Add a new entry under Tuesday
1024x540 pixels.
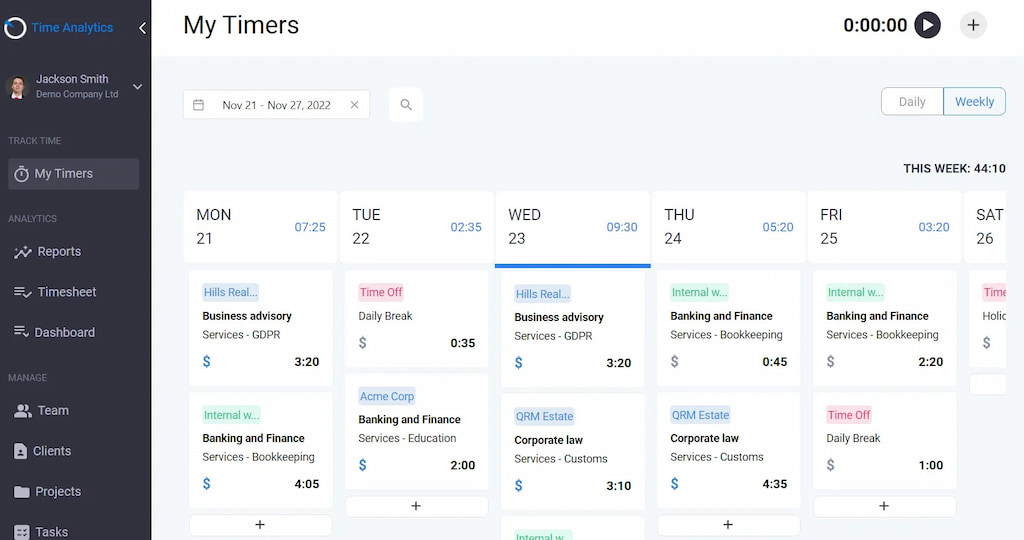(416, 506)
